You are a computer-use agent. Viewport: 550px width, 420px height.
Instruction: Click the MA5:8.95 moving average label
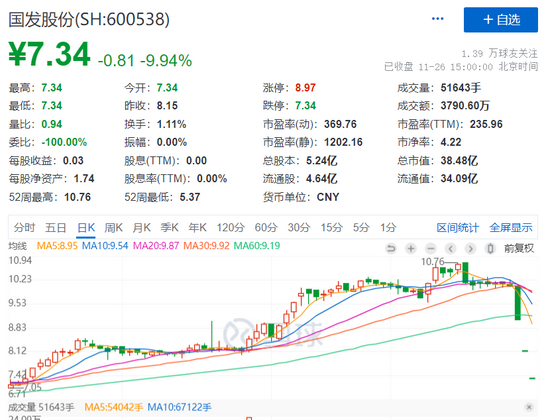57,246
